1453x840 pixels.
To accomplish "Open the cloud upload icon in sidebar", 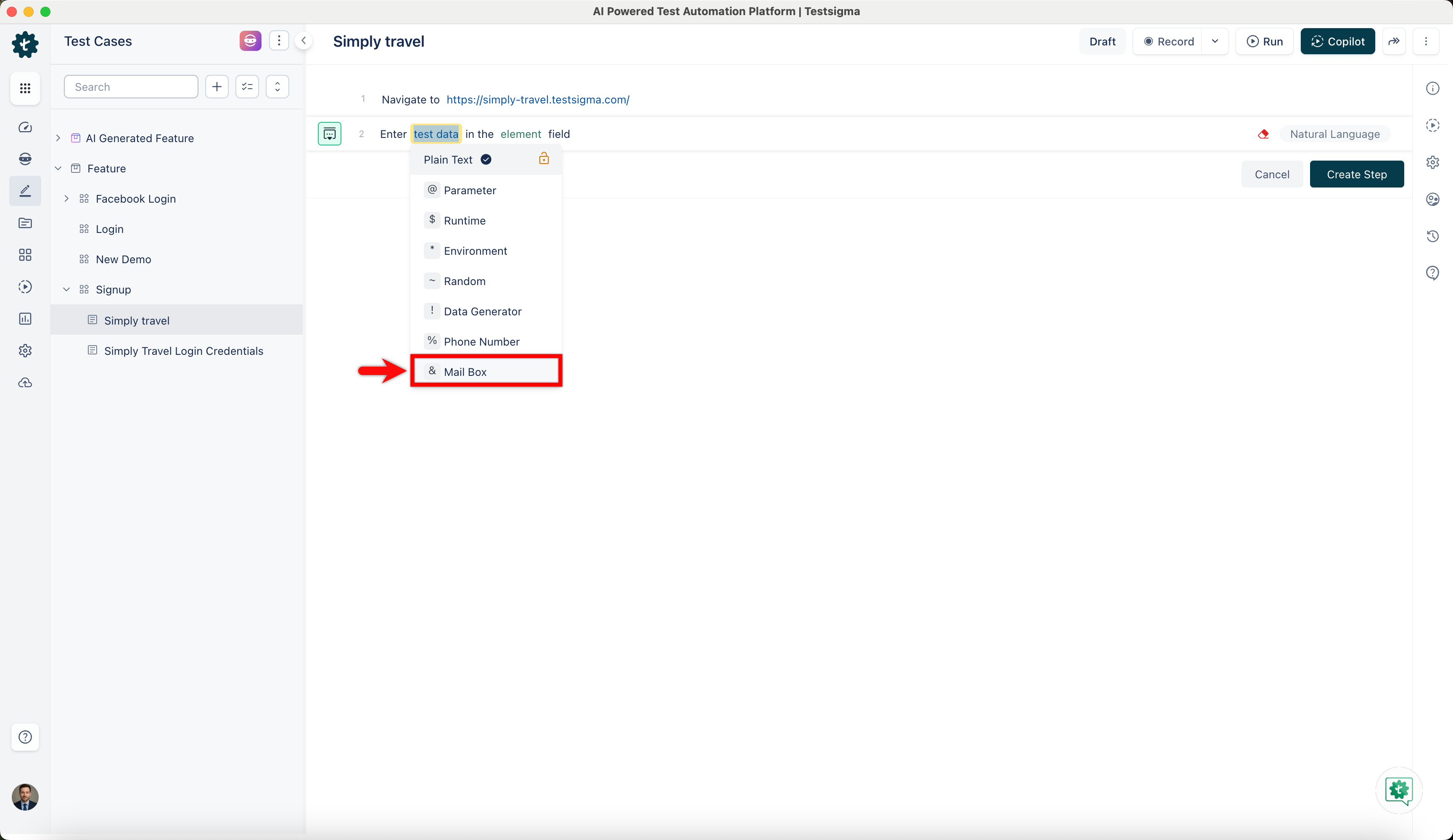I will click(x=25, y=383).
